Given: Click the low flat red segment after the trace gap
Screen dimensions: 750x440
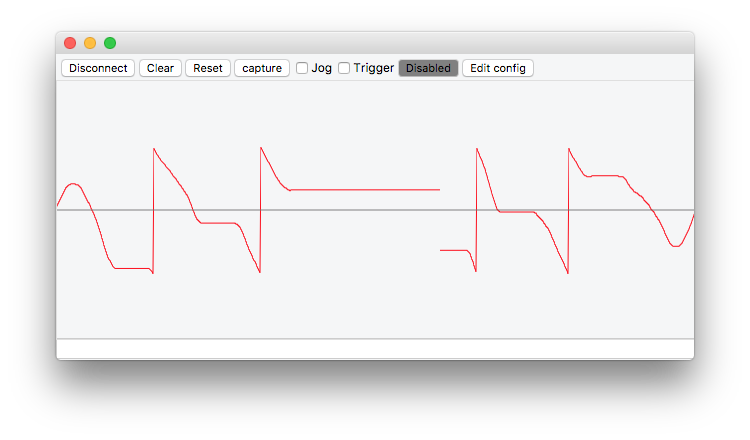Looking at the screenshot, I should tap(455, 250).
